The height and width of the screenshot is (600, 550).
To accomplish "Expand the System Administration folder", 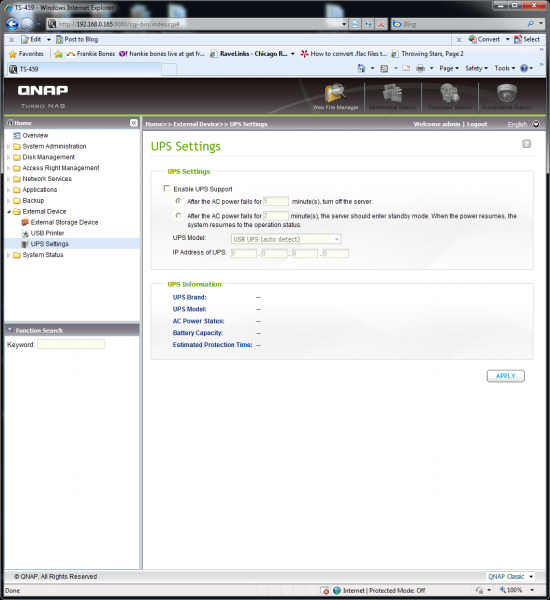I will [8, 147].
